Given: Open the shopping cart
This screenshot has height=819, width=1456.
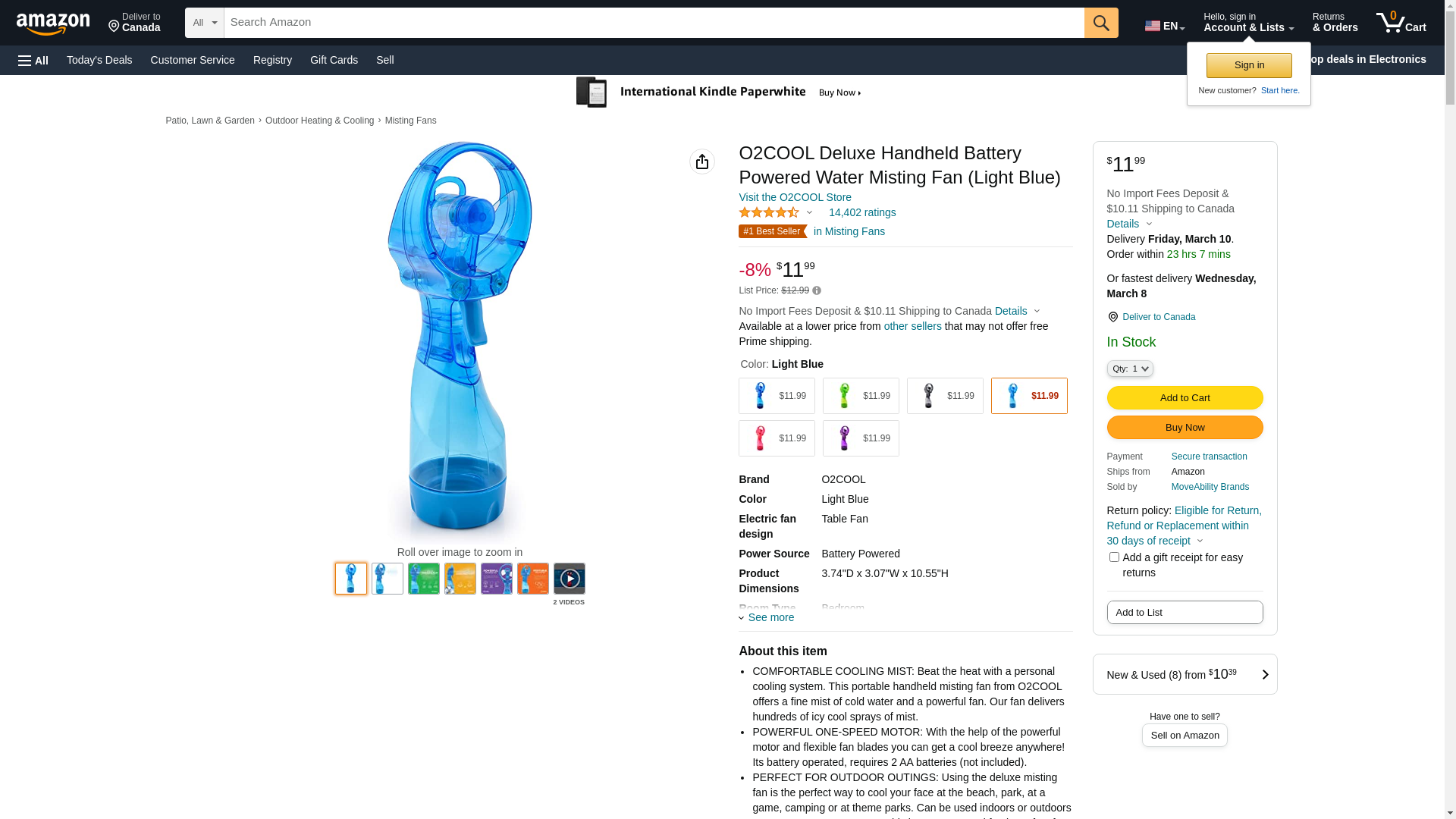Looking at the screenshot, I should pyautogui.click(x=1401, y=23).
